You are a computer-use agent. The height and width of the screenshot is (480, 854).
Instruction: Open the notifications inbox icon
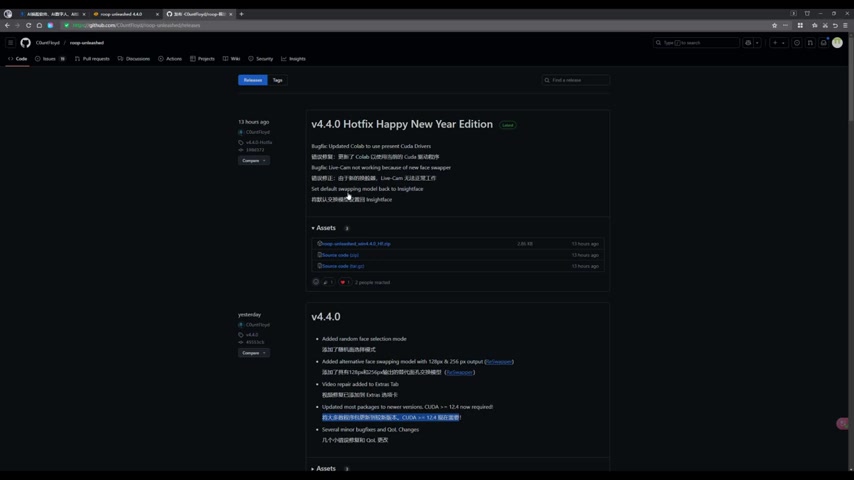tap(824, 43)
